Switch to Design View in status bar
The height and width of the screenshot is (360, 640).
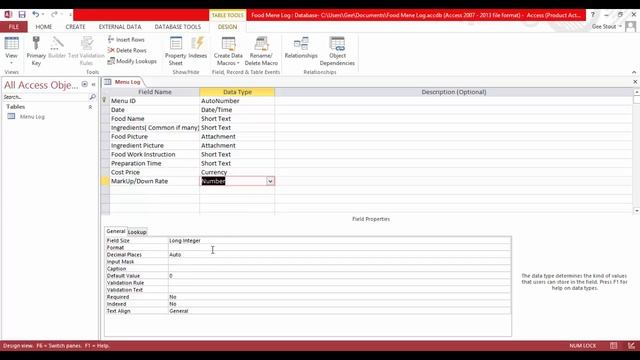[x=631, y=346]
